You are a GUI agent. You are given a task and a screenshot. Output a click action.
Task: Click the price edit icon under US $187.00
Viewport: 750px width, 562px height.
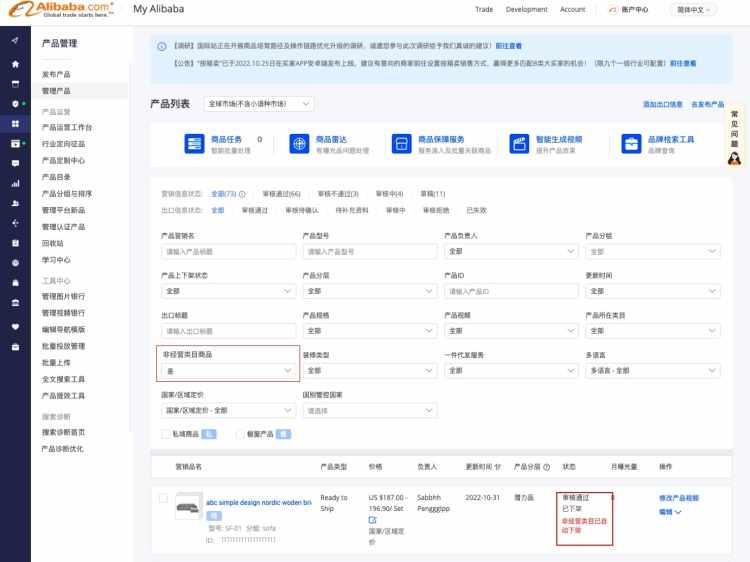(x=372, y=520)
